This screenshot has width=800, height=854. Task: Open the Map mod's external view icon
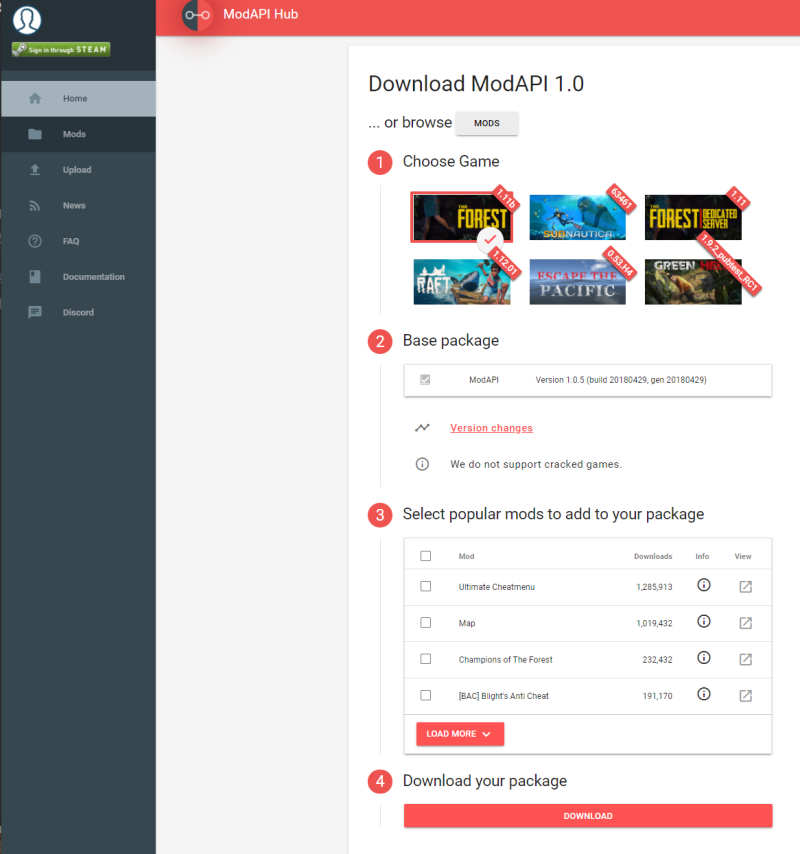(x=744, y=622)
